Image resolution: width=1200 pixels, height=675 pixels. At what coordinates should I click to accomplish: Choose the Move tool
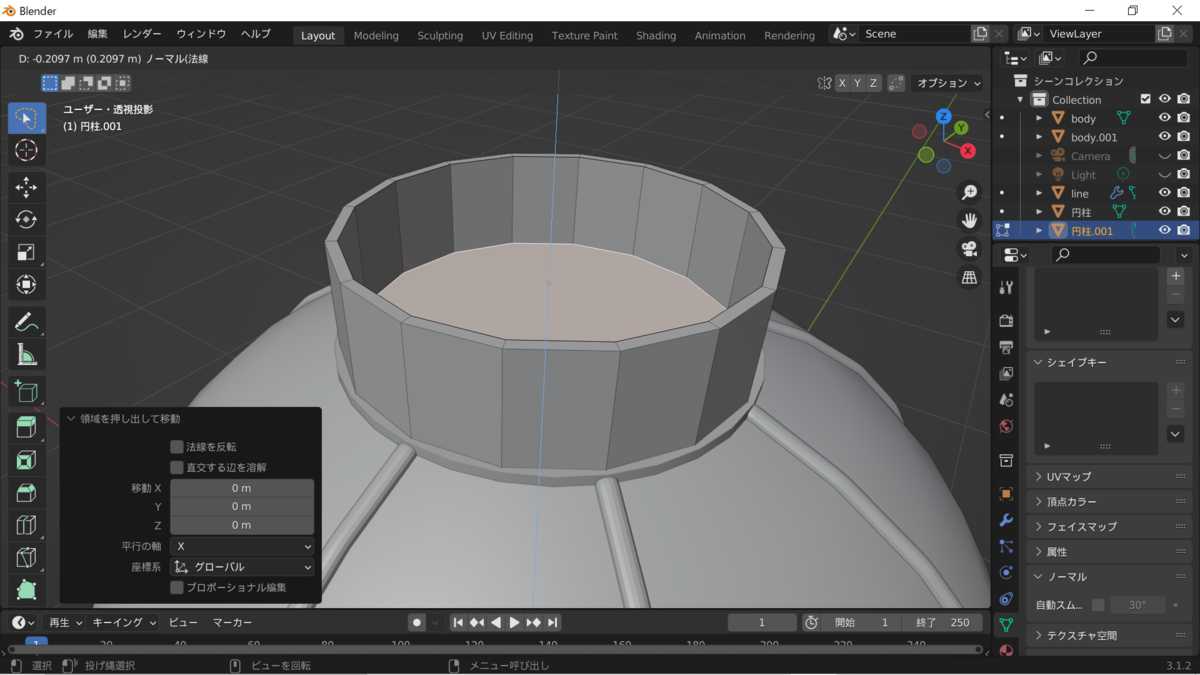click(27, 187)
